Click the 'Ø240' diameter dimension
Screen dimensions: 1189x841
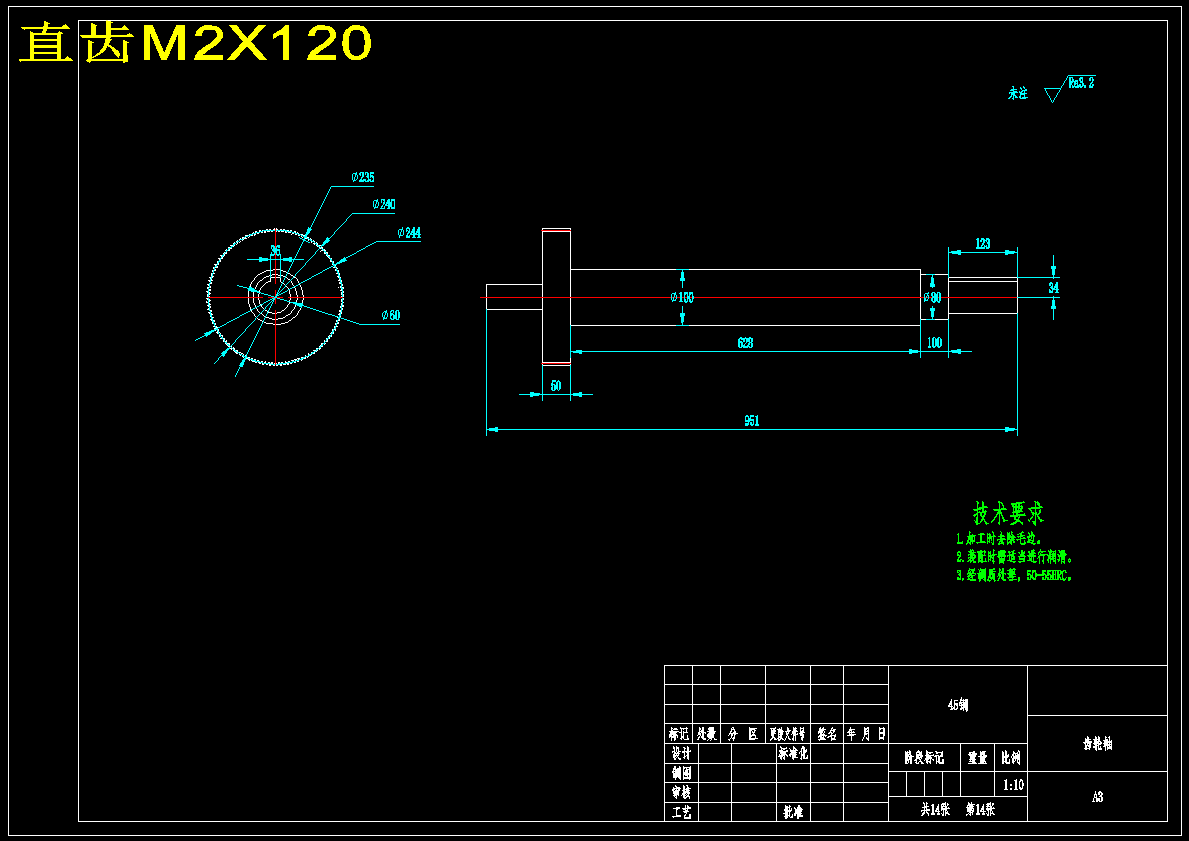click(x=384, y=205)
